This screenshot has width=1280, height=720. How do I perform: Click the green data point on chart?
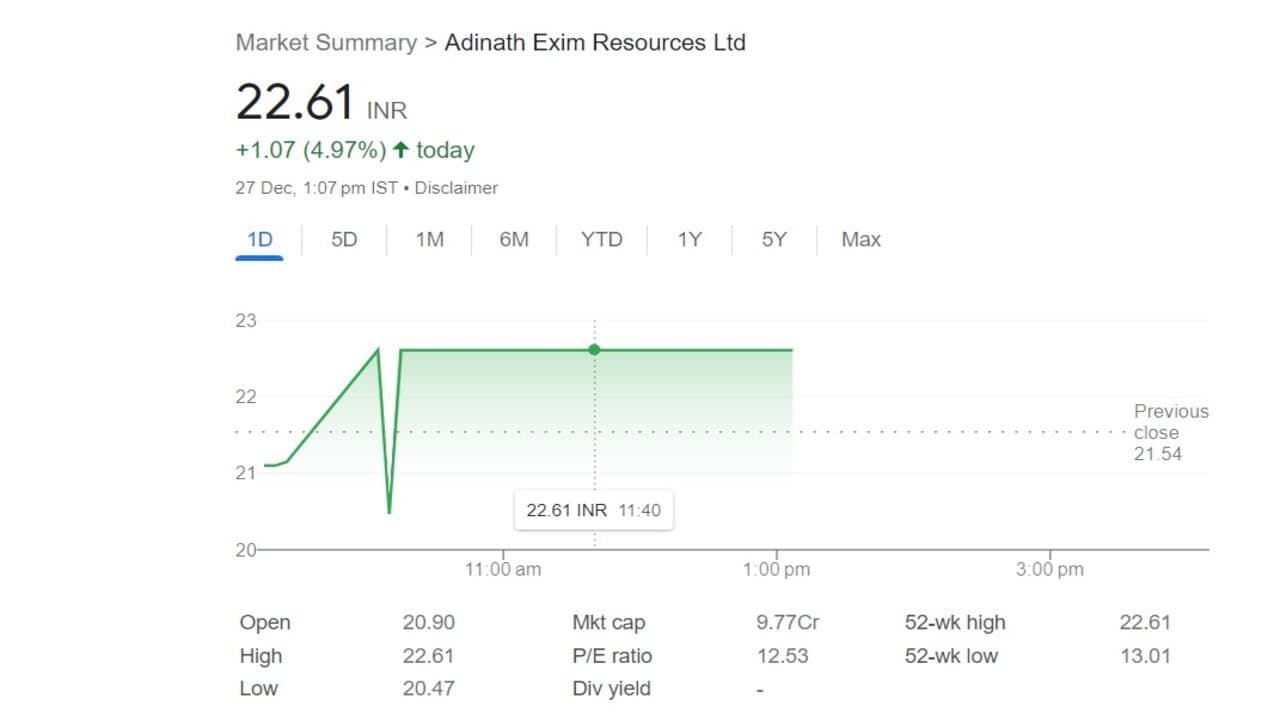pyautogui.click(x=595, y=350)
